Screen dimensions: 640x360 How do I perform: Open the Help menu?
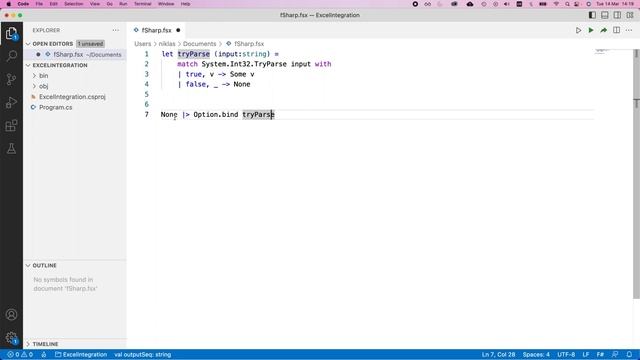(x=185, y=4)
